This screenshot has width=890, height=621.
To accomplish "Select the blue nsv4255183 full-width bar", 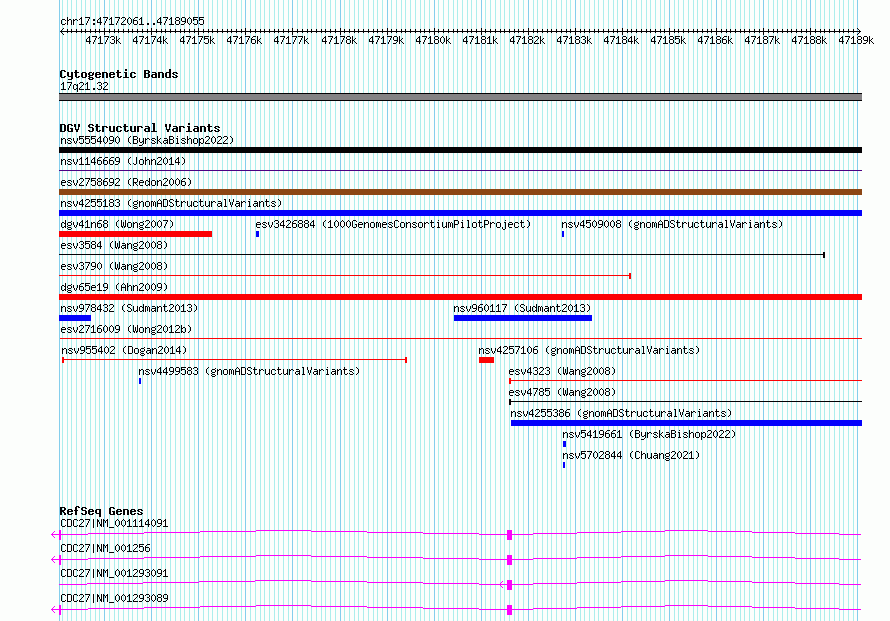I will (x=460, y=213).
